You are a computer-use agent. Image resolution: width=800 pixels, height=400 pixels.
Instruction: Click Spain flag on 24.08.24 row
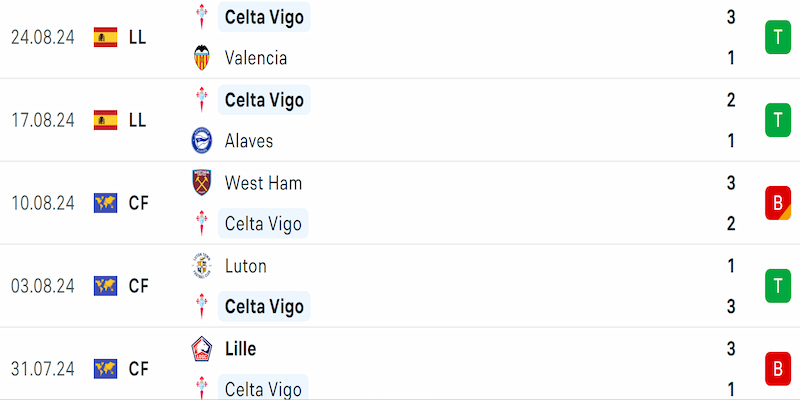[x=106, y=37]
